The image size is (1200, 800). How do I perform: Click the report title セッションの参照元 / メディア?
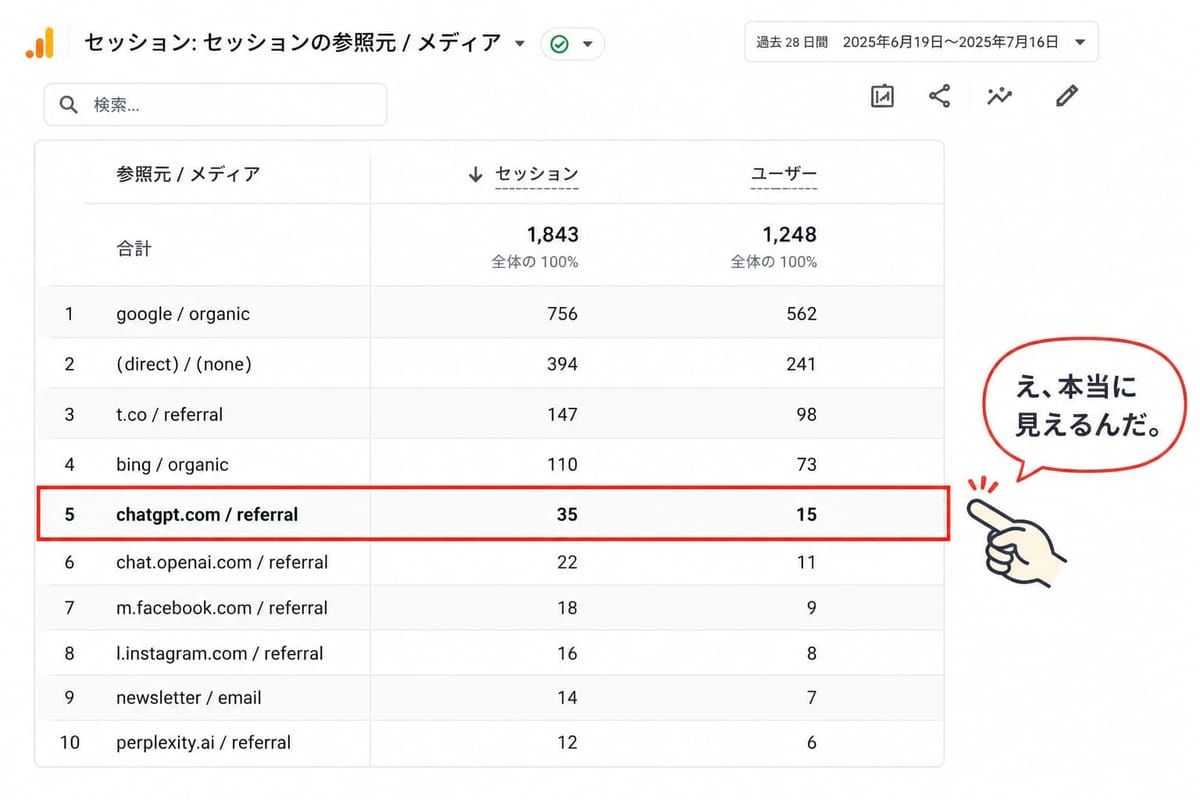coord(352,43)
